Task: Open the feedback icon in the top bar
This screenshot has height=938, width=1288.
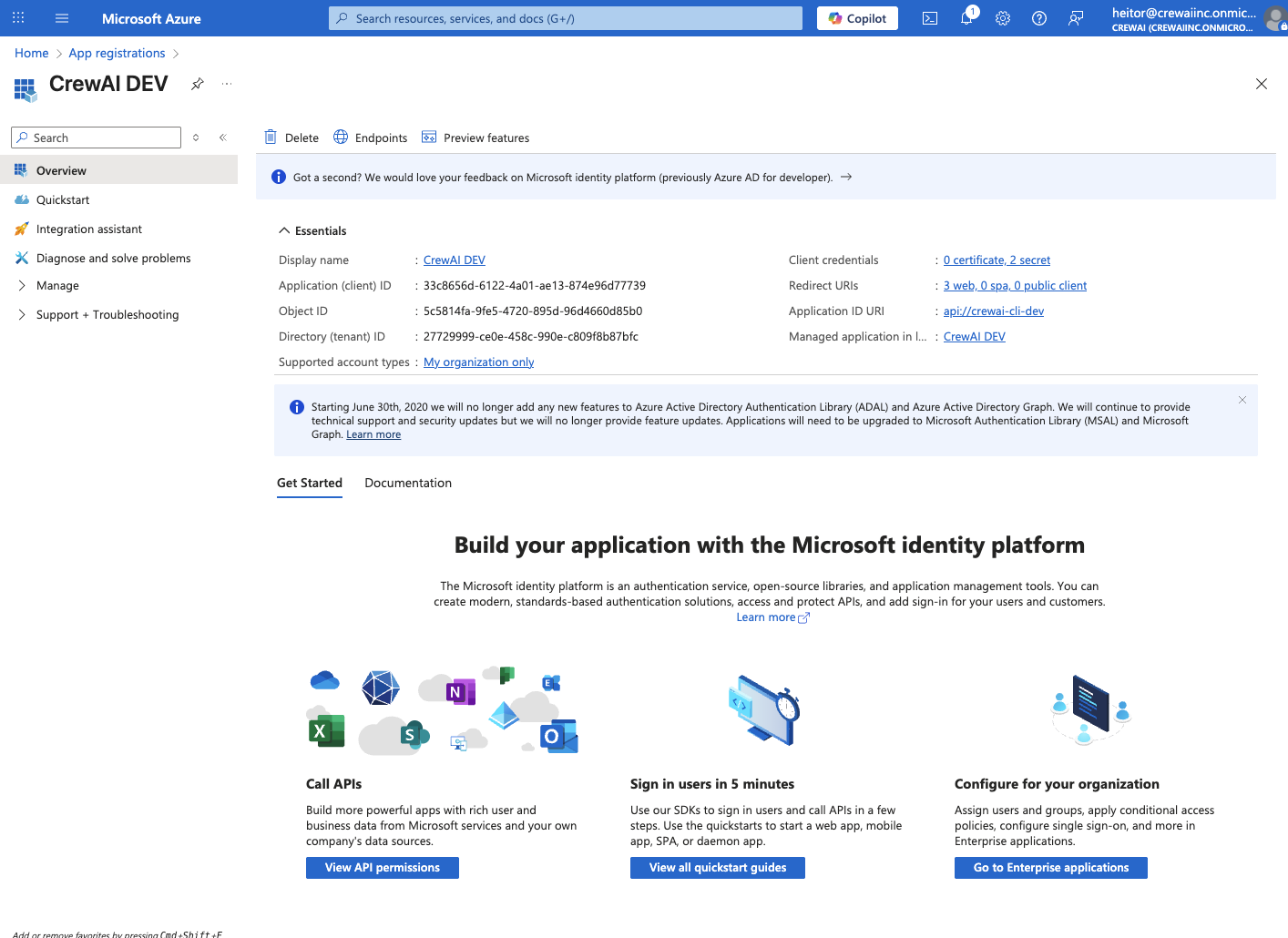Action: click(x=1075, y=18)
